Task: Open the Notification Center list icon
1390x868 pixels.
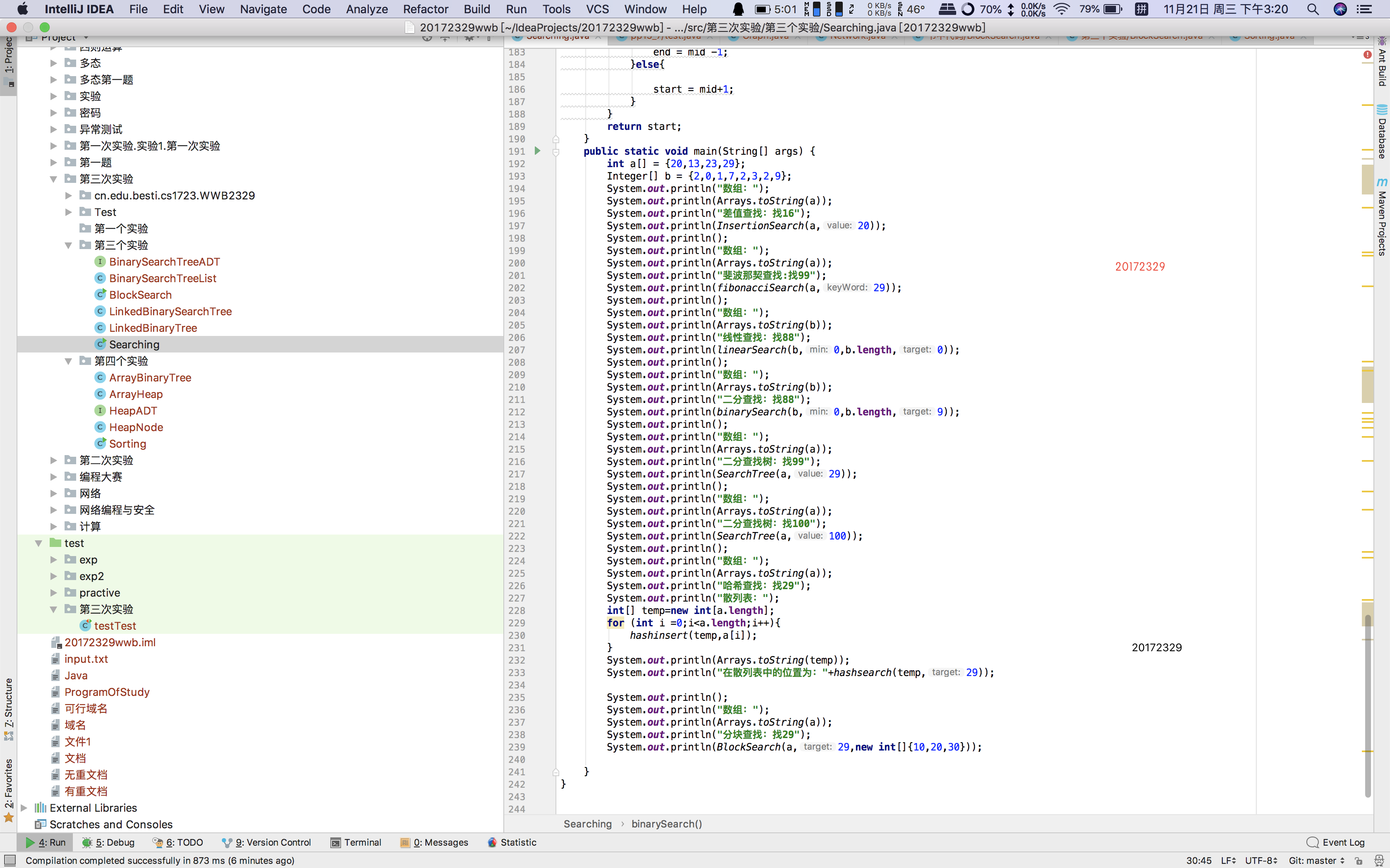Action: pos(1364,9)
